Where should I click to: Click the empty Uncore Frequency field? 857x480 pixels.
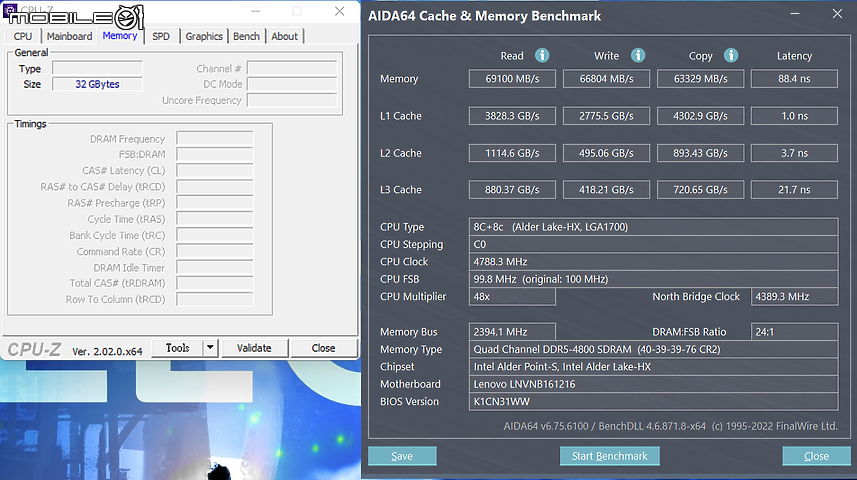(292, 101)
